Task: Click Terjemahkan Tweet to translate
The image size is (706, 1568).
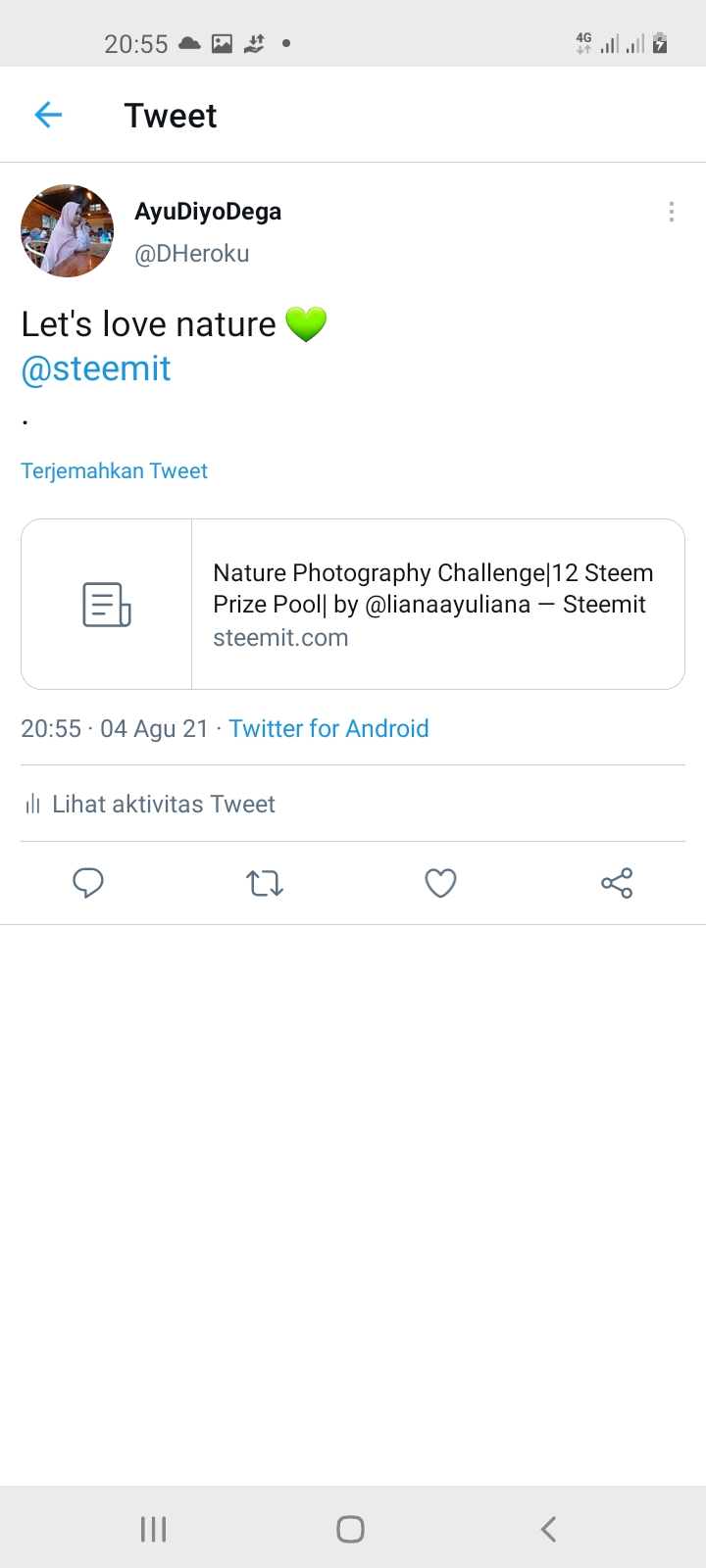Action: (115, 470)
